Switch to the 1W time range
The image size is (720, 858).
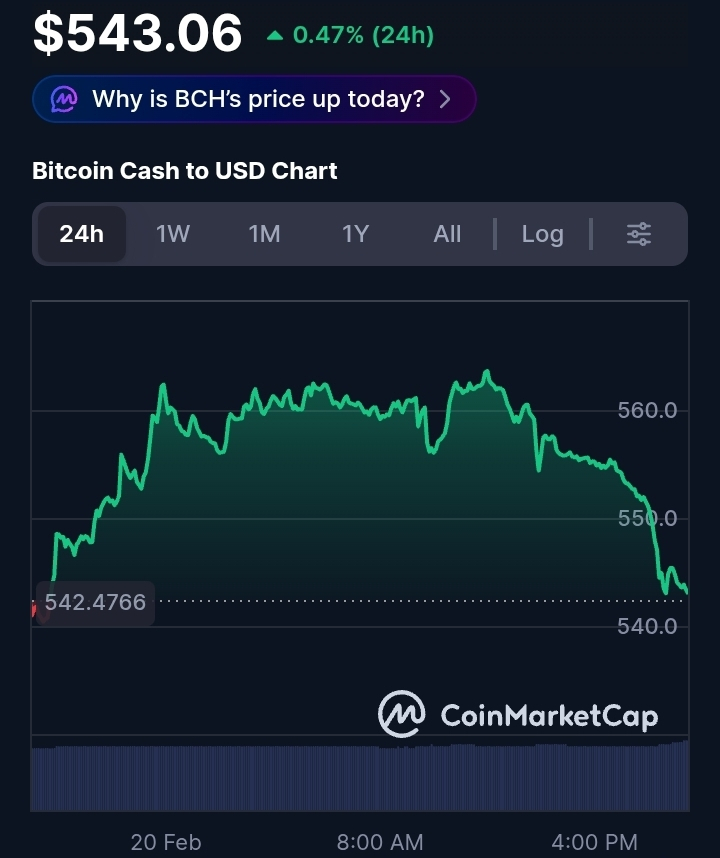(x=173, y=234)
